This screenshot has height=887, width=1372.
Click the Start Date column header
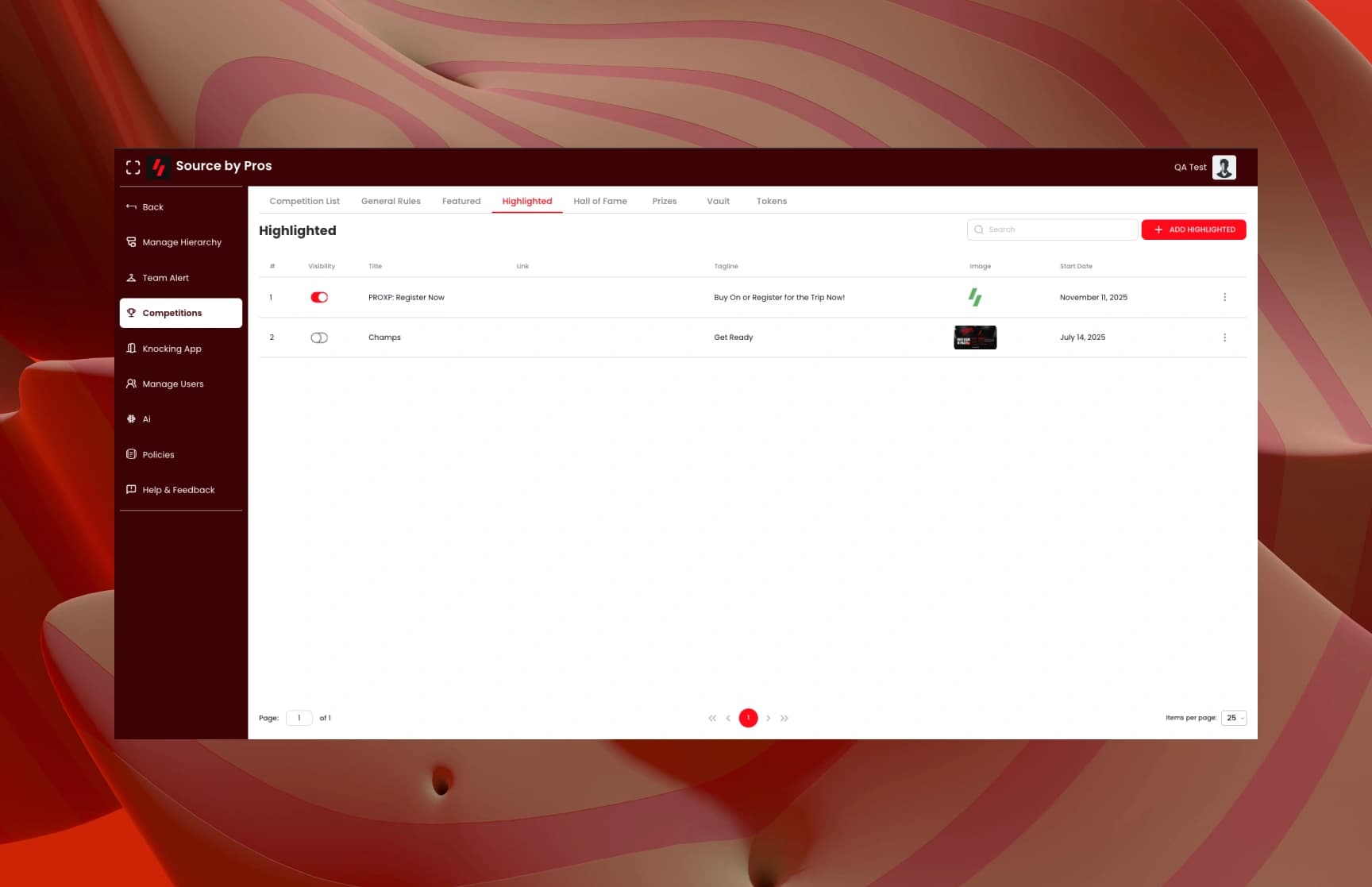(x=1076, y=266)
